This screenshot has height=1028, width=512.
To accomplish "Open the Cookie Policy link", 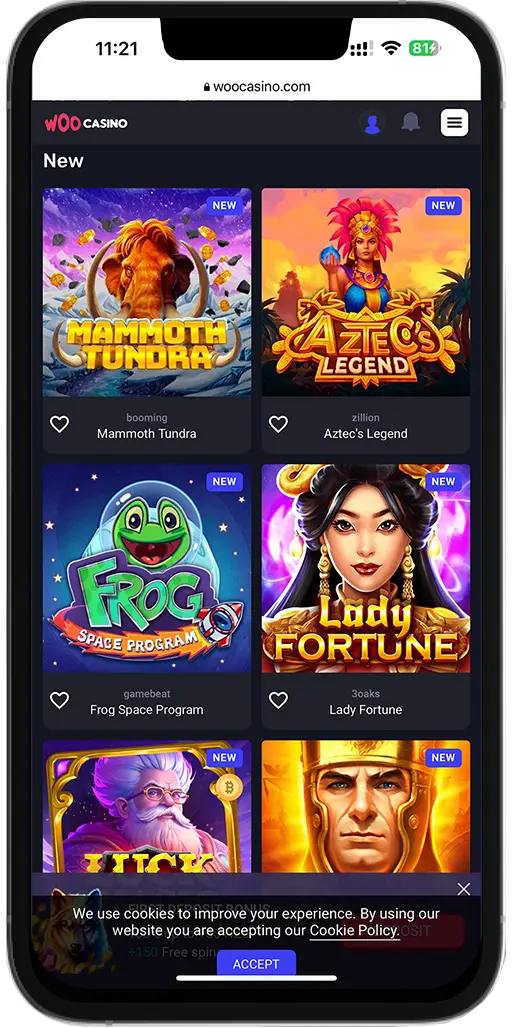I will tap(354, 930).
